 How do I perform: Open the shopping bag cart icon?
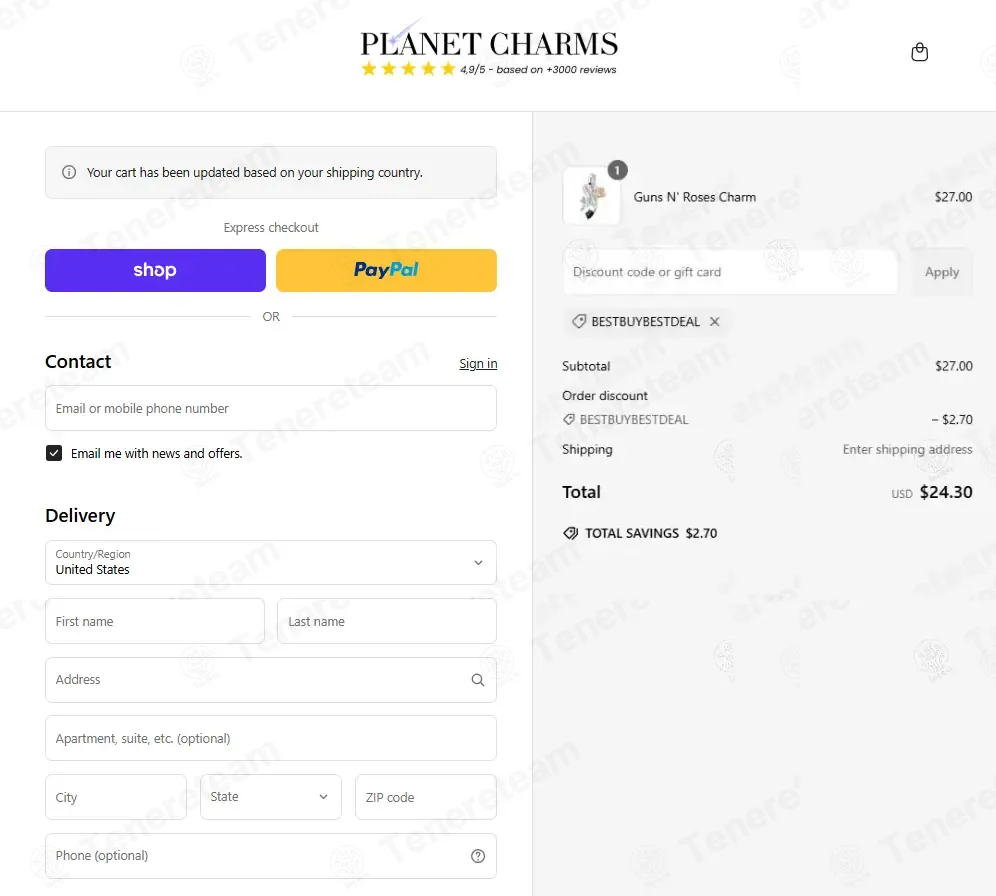pyautogui.click(x=919, y=51)
